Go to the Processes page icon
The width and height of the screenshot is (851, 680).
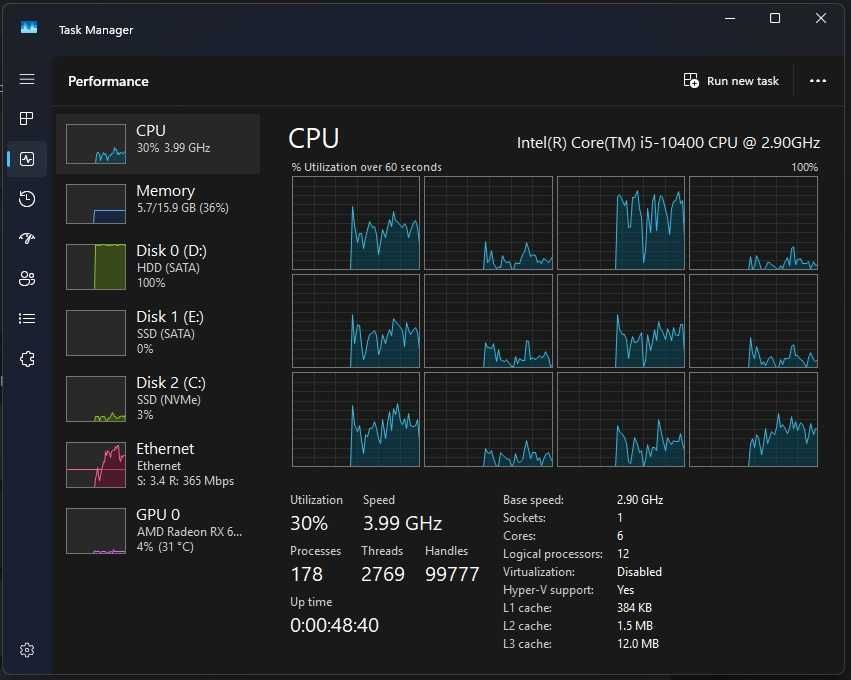click(27, 118)
